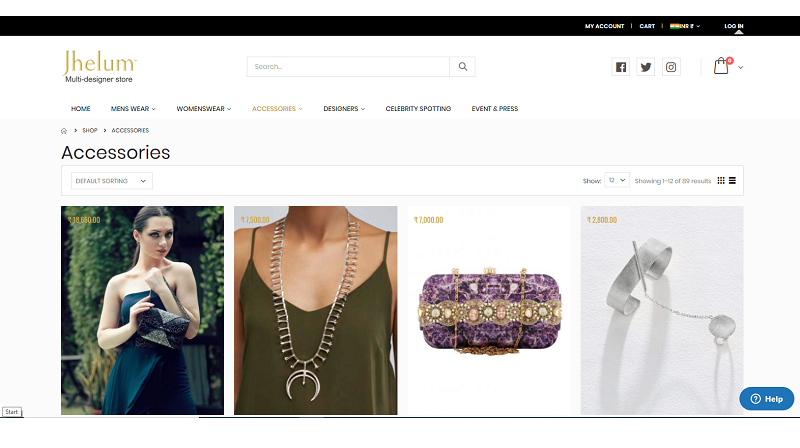Click the Jhelum store logo
The width and height of the screenshot is (800, 448).
tap(99, 65)
